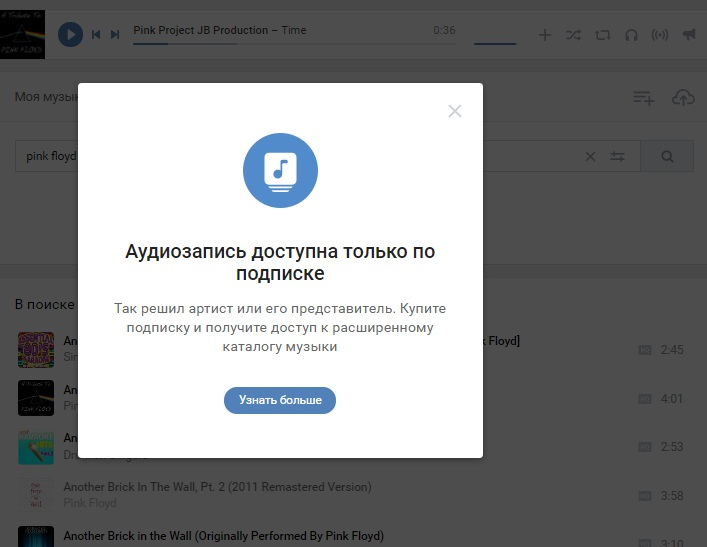Click the Узнать больше button

coord(280,400)
